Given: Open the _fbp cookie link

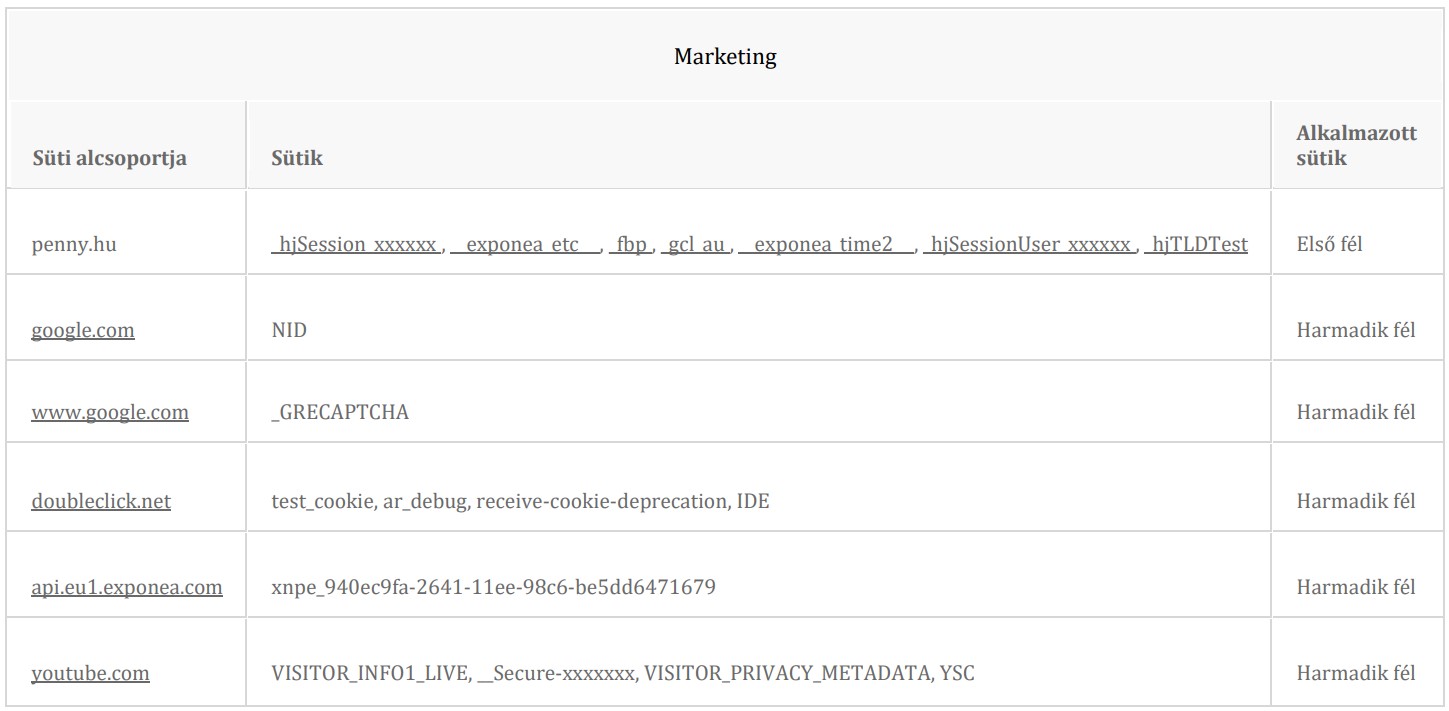Looking at the screenshot, I should click(630, 244).
